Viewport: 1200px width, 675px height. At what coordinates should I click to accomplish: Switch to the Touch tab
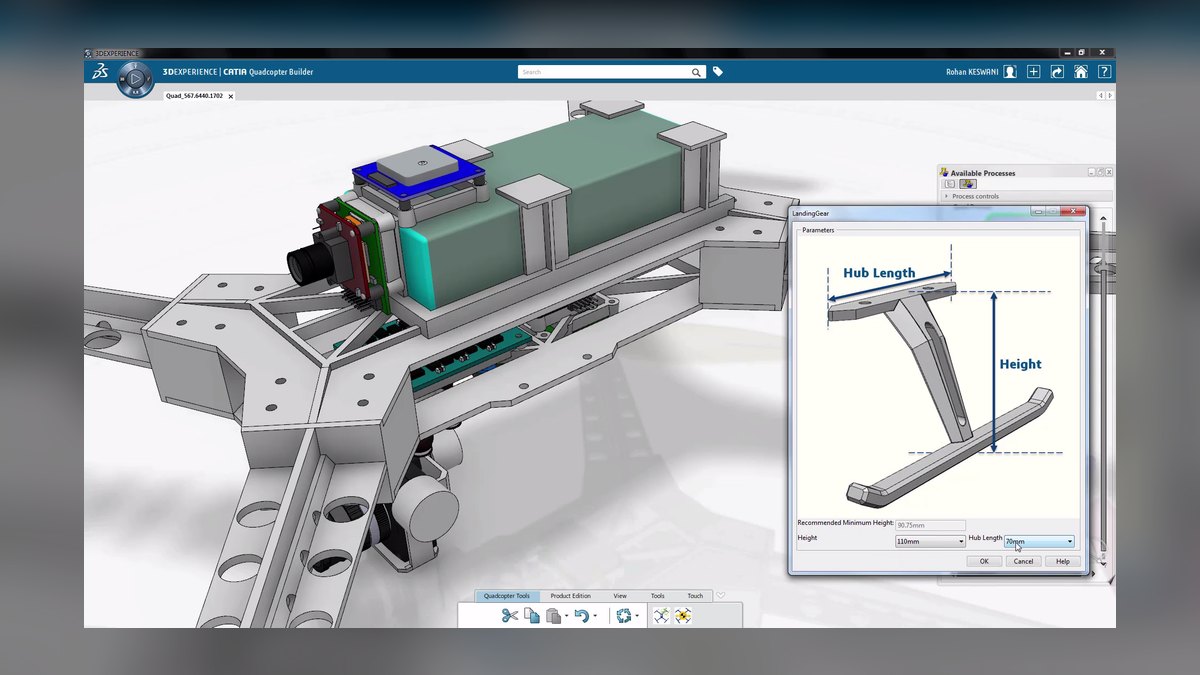pos(695,596)
